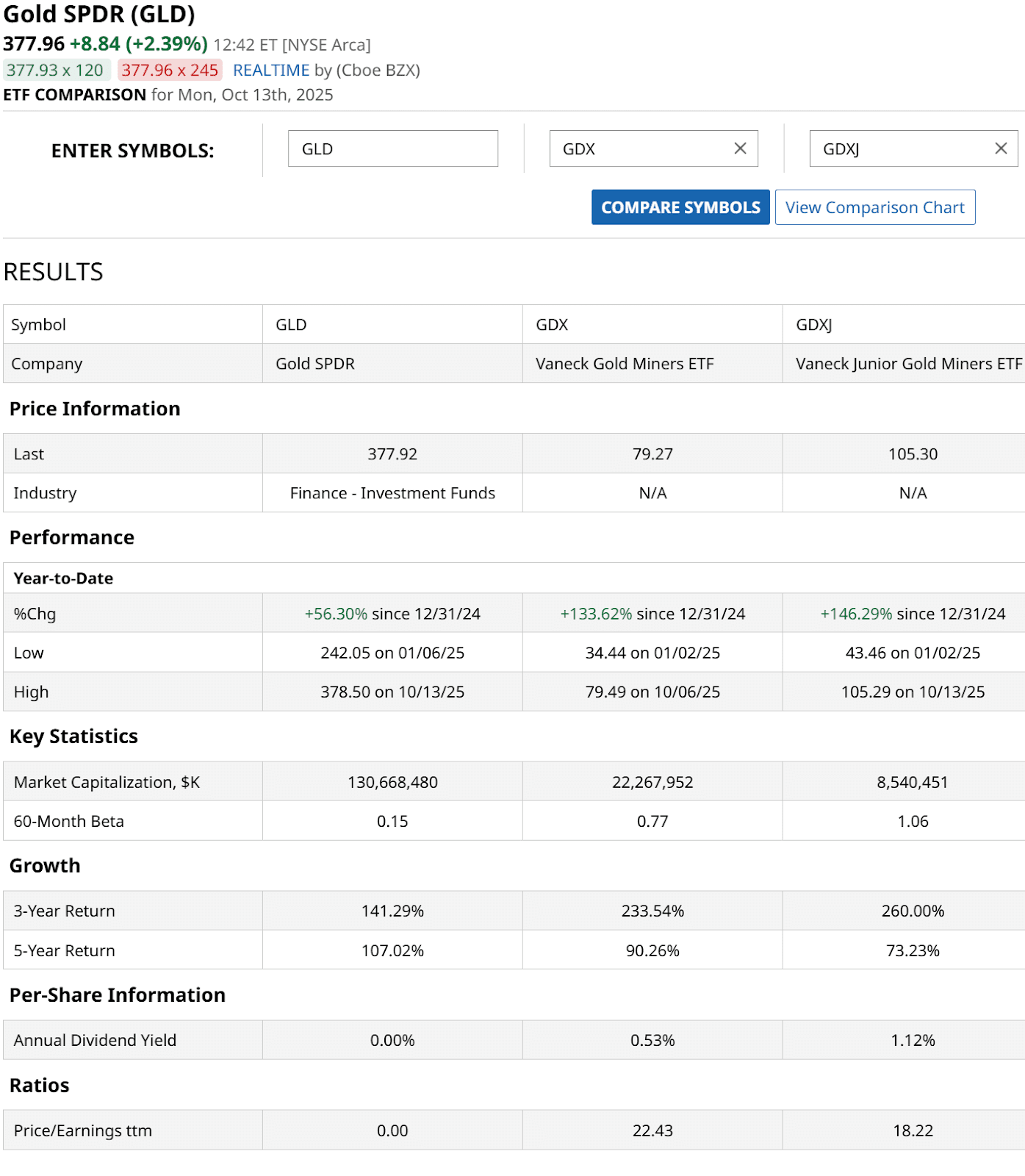The image size is (1025, 1176).
Task: Click the green bid quote 377.93 x 120
Action: click(x=56, y=71)
